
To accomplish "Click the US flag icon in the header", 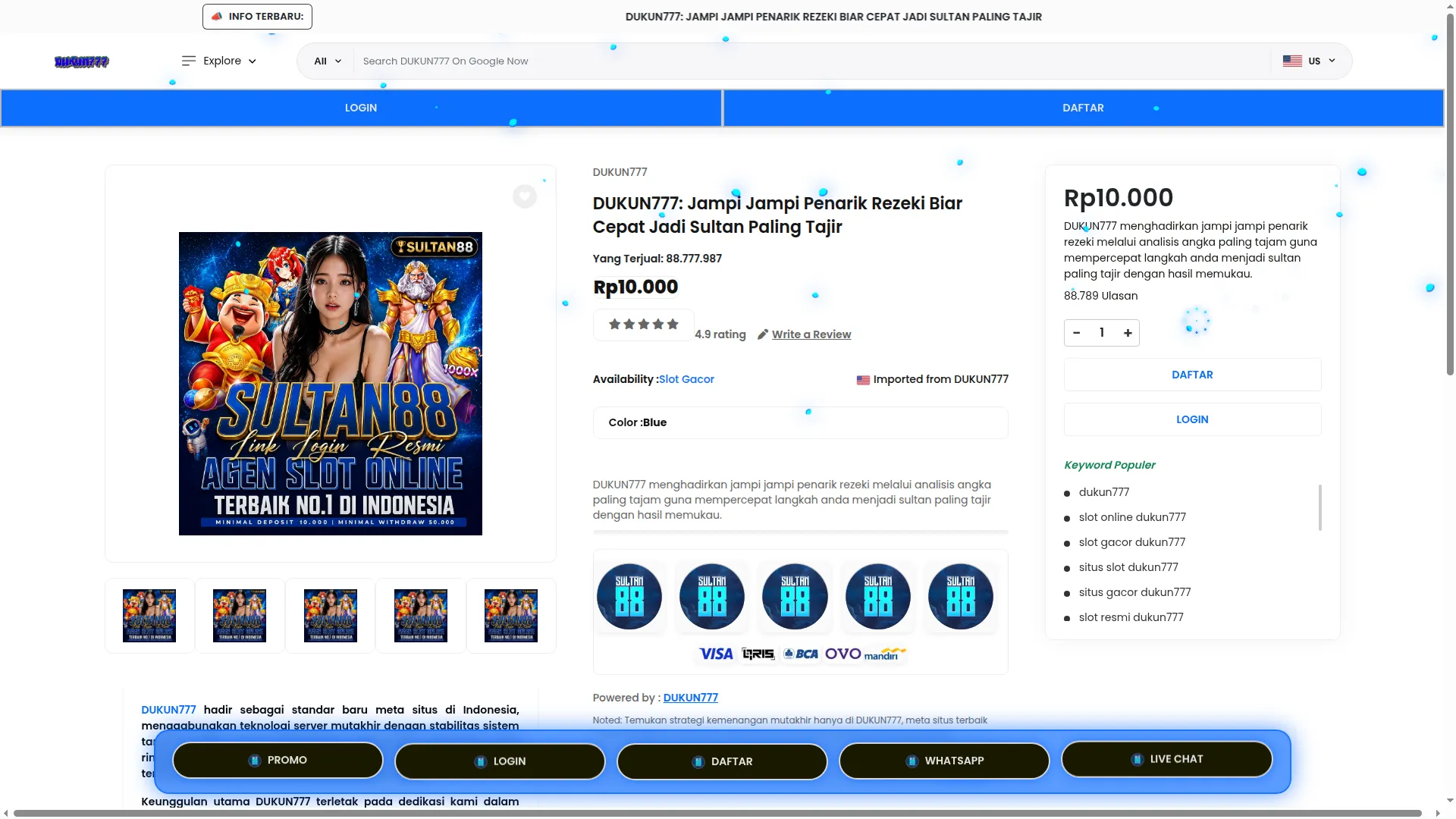I will 1292,61.
